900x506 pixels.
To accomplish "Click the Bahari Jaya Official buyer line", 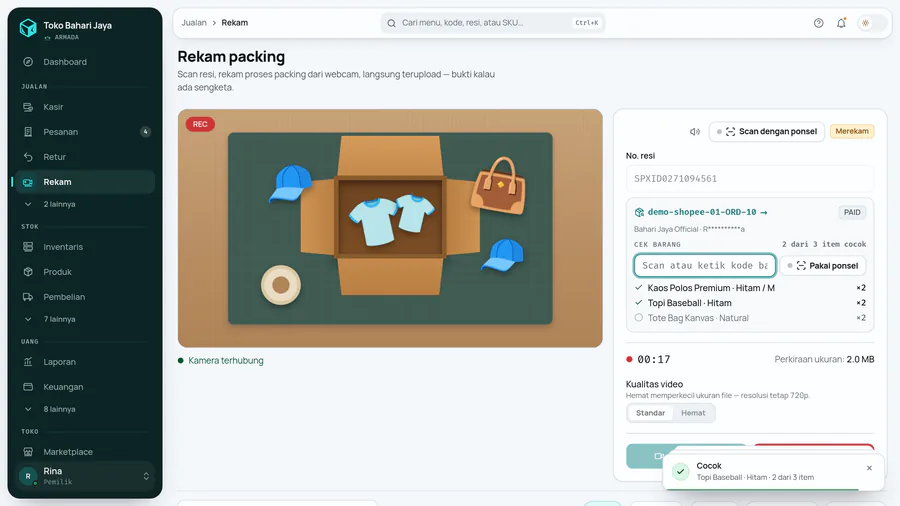I will [689, 229].
